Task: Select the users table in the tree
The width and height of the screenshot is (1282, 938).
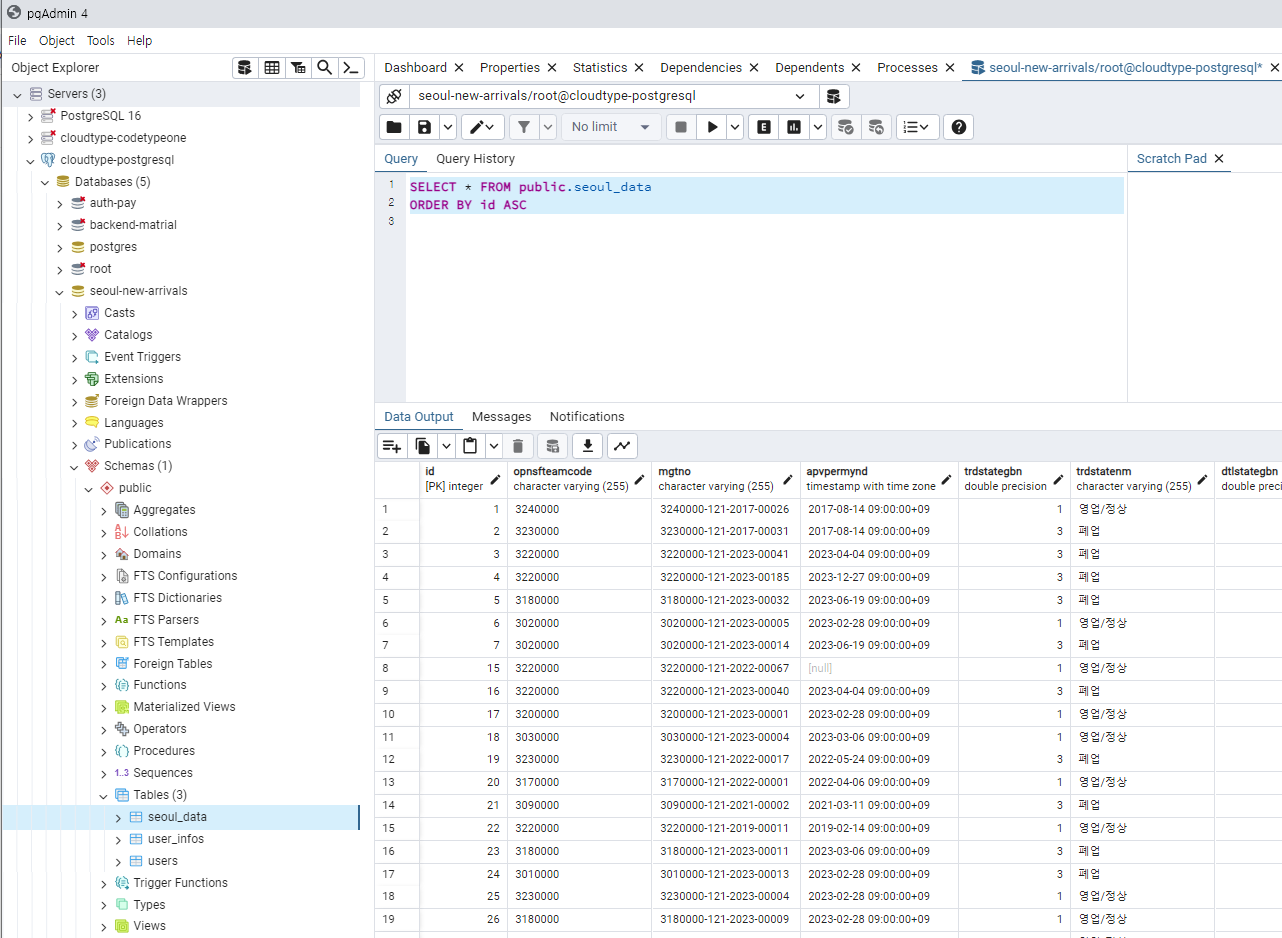Action: pos(163,861)
